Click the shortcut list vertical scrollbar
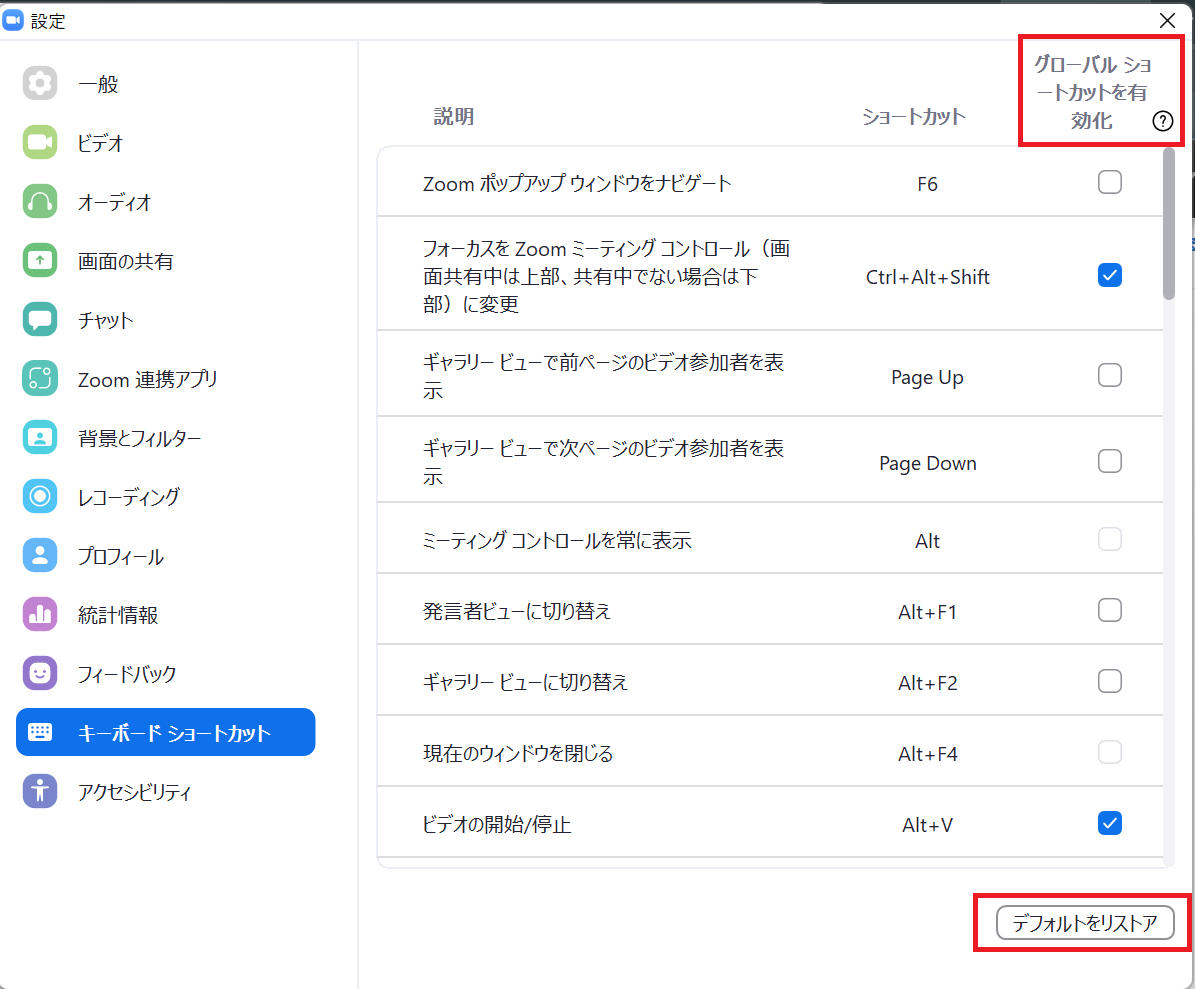Screen dimensions: 1195x989 point(1168,224)
